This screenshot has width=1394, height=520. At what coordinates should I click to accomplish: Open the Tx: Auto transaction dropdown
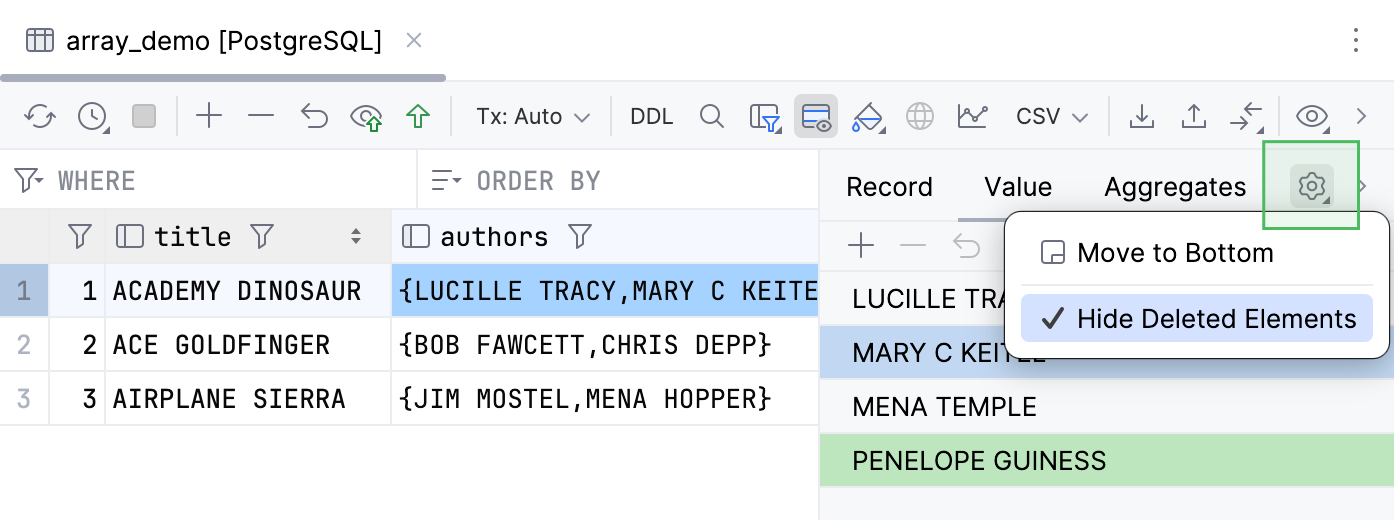click(x=532, y=117)
